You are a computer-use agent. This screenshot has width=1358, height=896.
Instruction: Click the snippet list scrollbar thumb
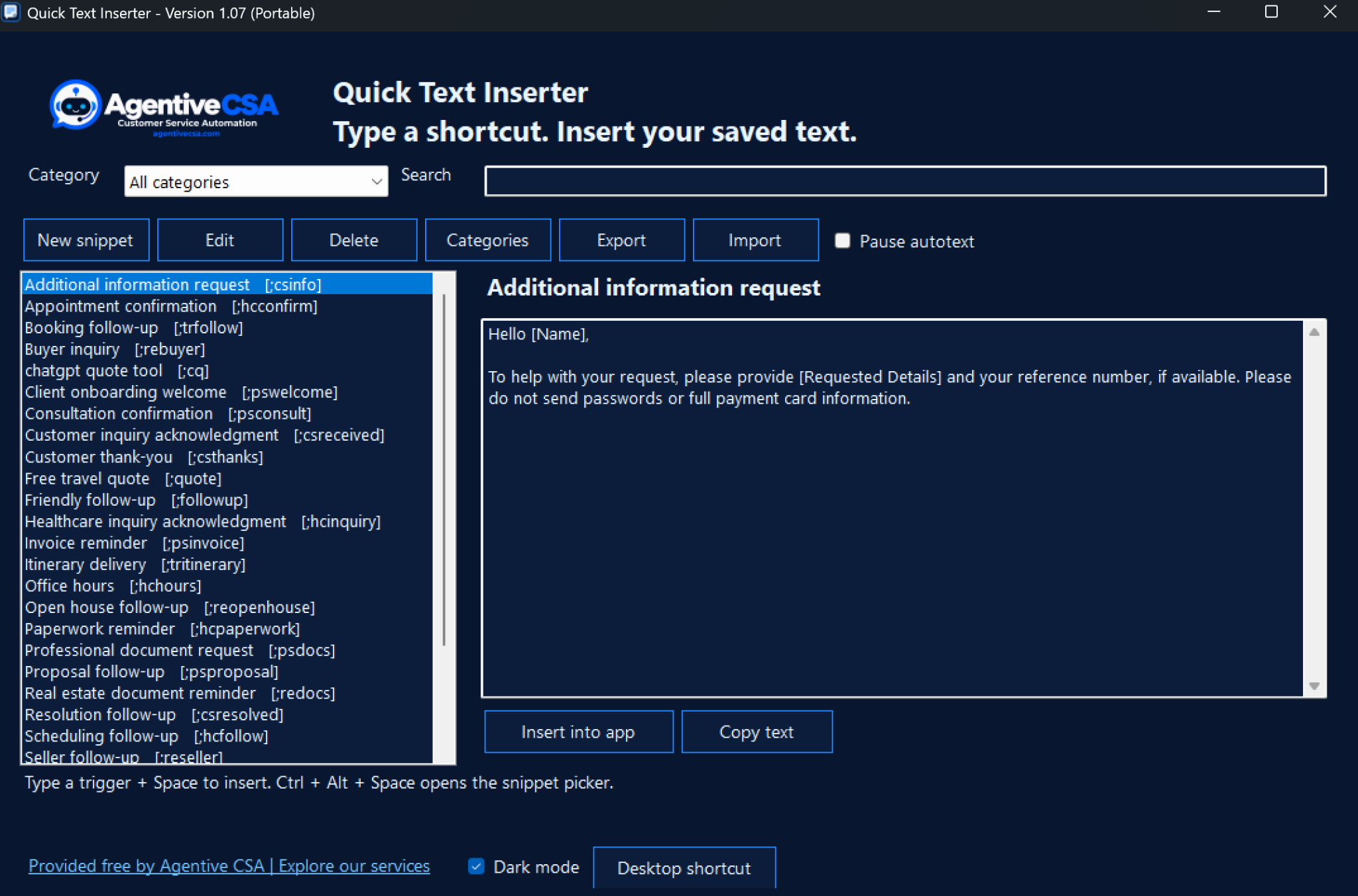tap(444, 470)
